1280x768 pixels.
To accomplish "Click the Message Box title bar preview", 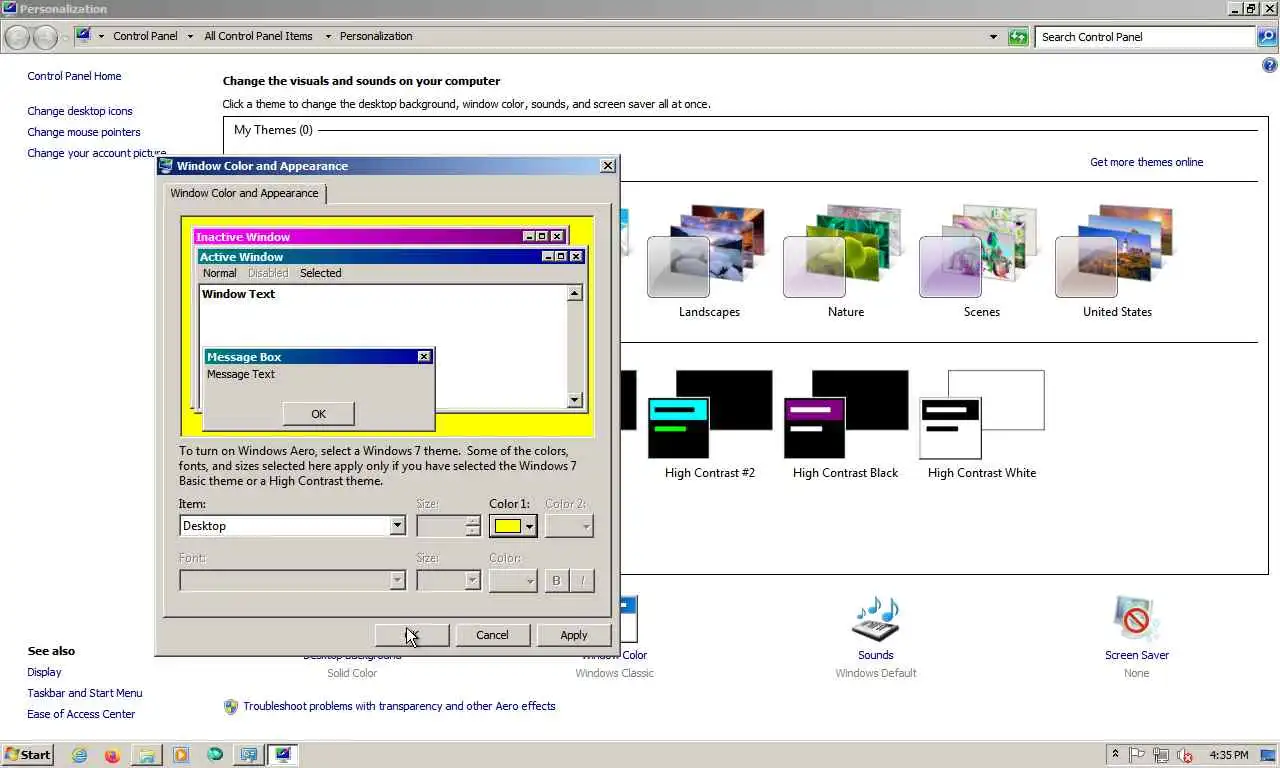I will [x=319, y=357].
